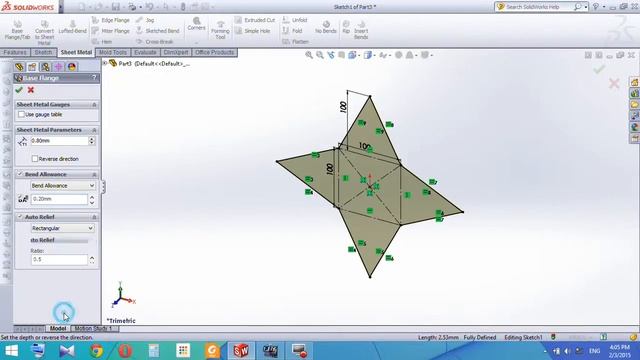
Task: Open the Forming Tool command
Action: tap(220, 30)
